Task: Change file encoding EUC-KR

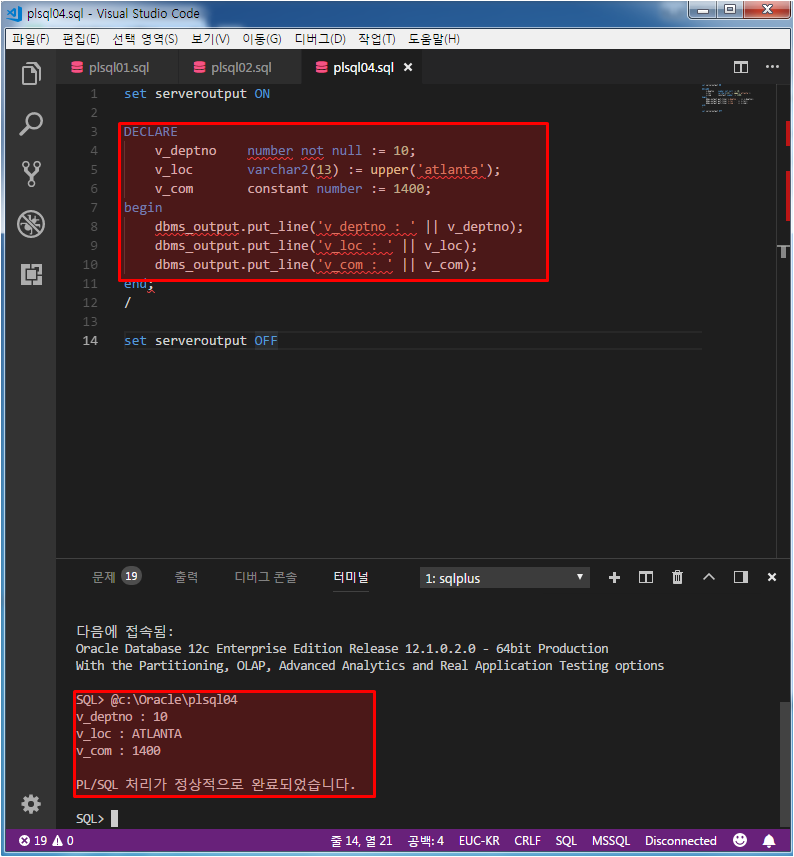Action: [x=479, y=841]
